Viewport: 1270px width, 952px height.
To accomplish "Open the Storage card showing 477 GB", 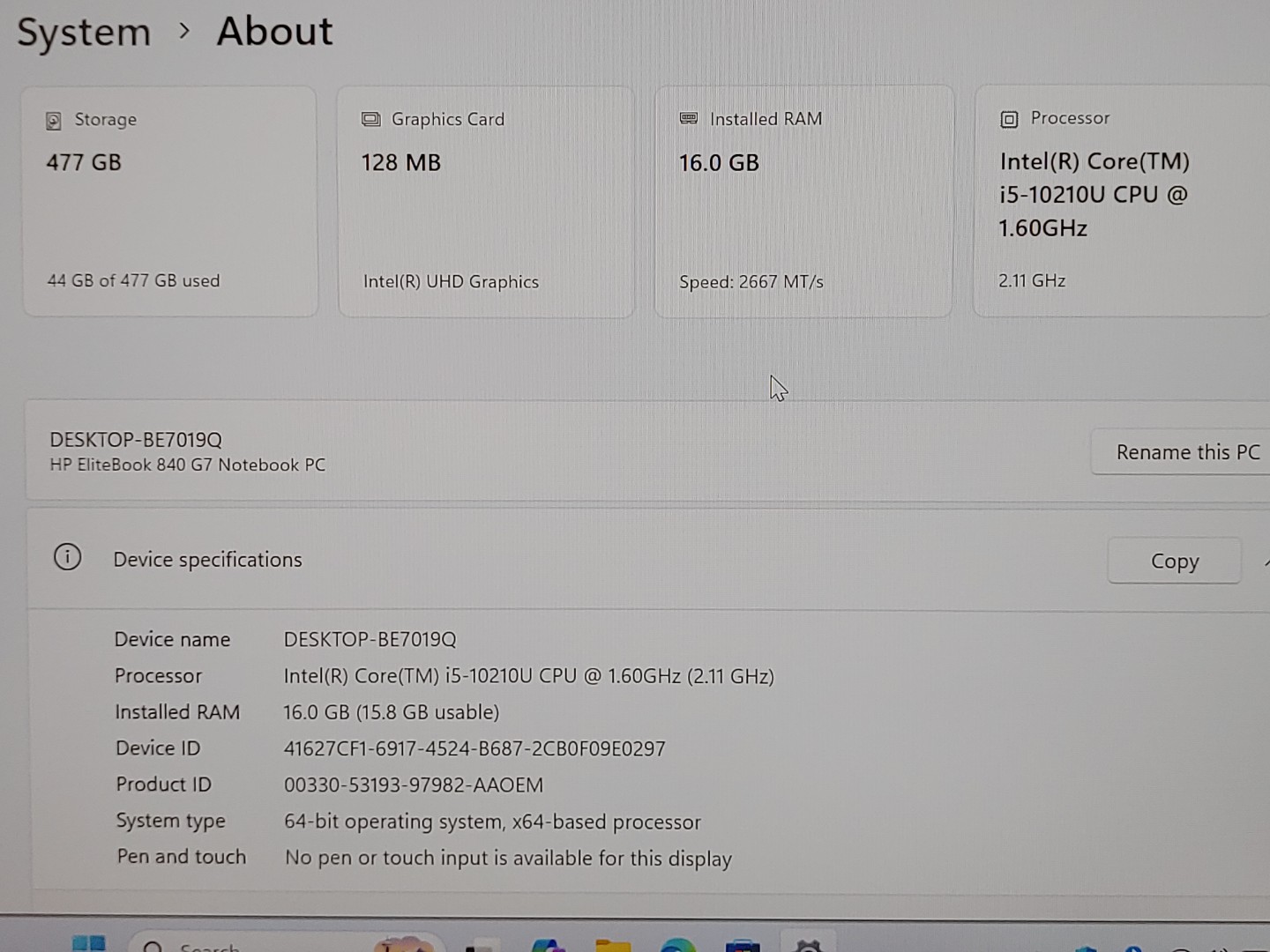I will [169, 202].
